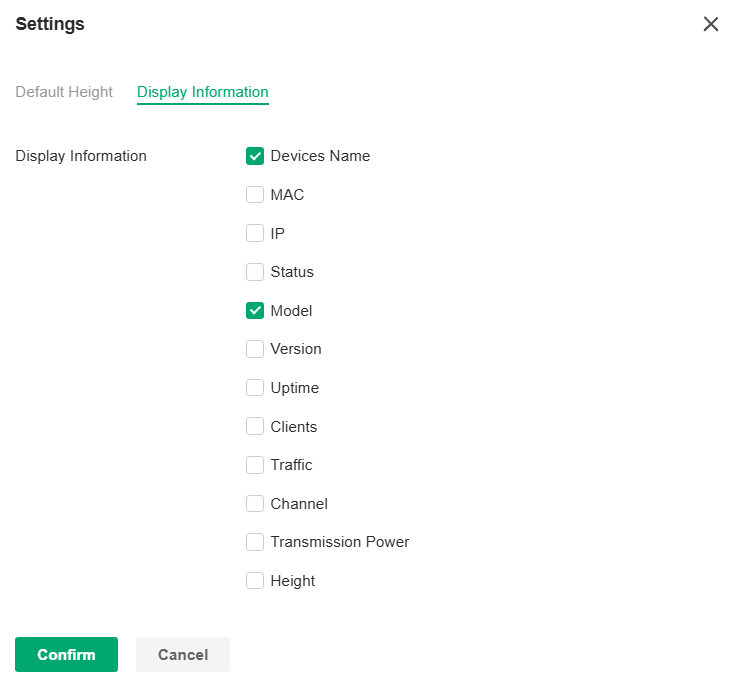The width and height of the screenshot is (732, 680).
Task: Enable the Version checkbox
Action: click(255, 349)
